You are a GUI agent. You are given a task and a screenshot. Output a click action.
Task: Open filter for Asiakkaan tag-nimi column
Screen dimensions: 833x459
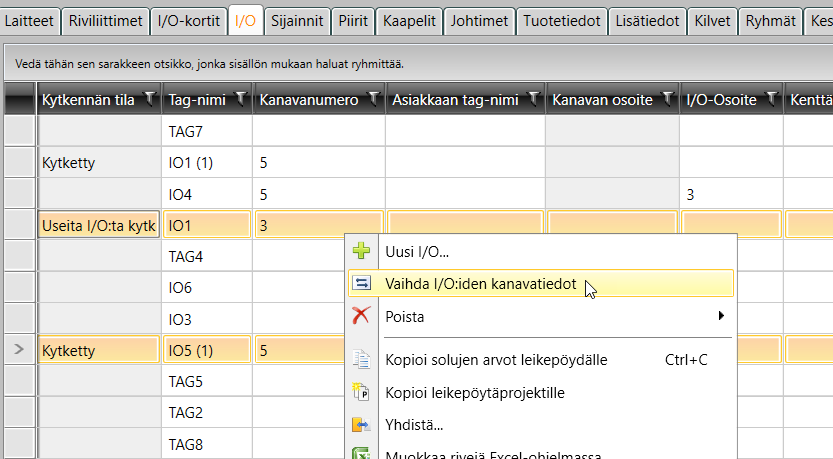533,98
